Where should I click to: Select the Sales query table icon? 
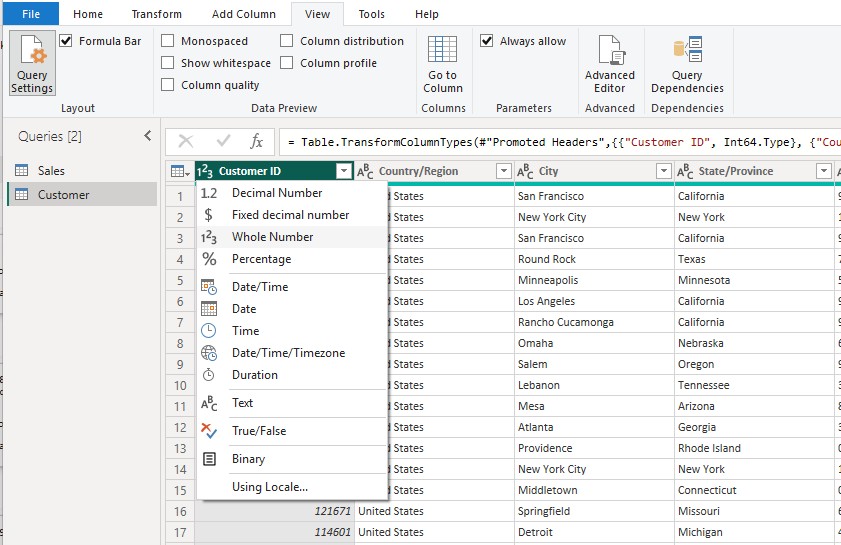coord(21,171)
